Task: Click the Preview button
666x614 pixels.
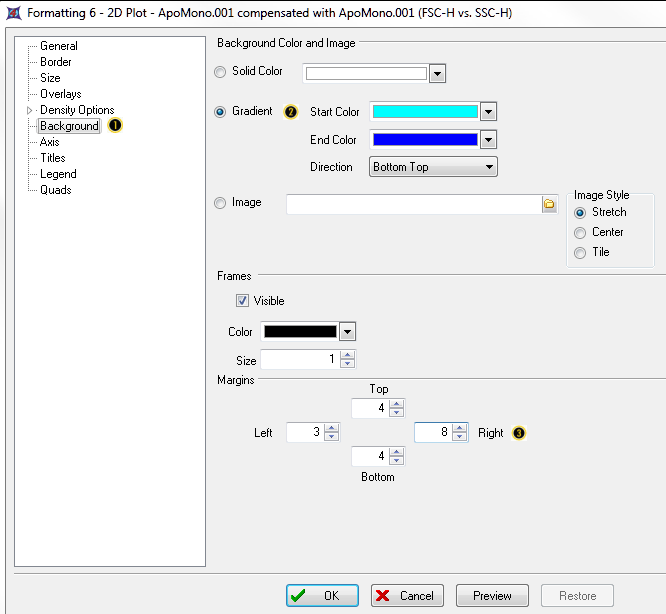Action: 492,596
